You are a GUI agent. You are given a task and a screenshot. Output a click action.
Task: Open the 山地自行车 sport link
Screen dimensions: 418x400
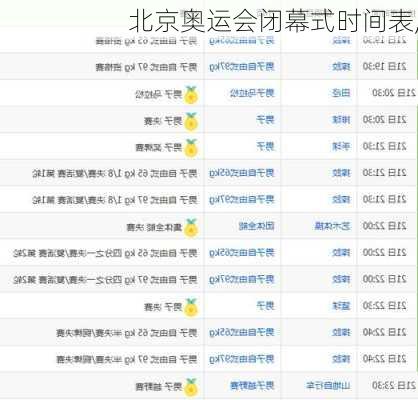328,386
